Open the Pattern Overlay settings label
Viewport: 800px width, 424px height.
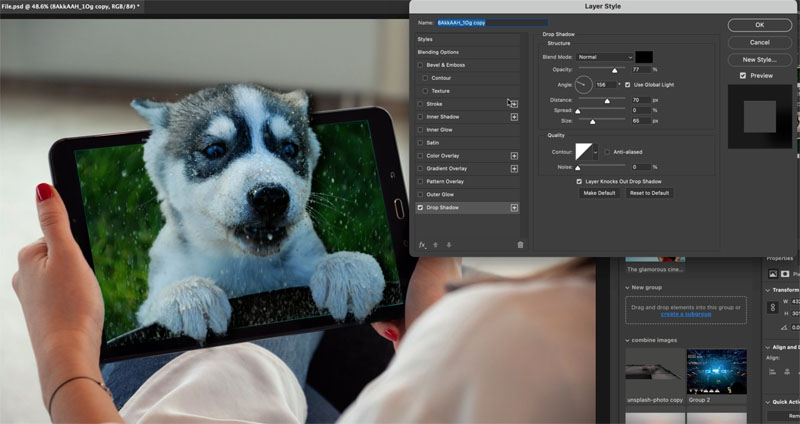point(445,182)
